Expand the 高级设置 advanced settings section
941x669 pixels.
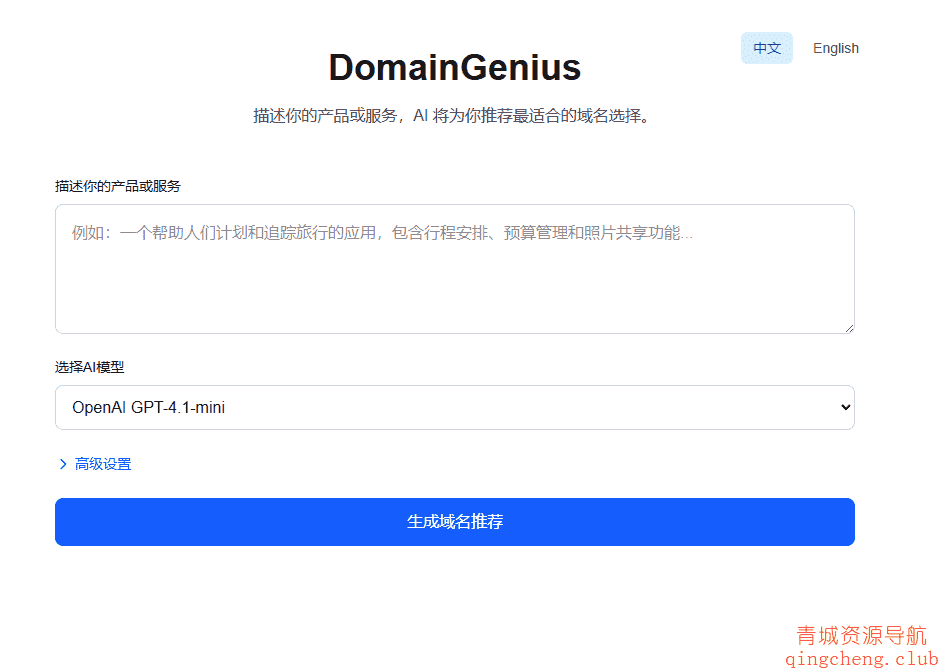coord(101,463)
